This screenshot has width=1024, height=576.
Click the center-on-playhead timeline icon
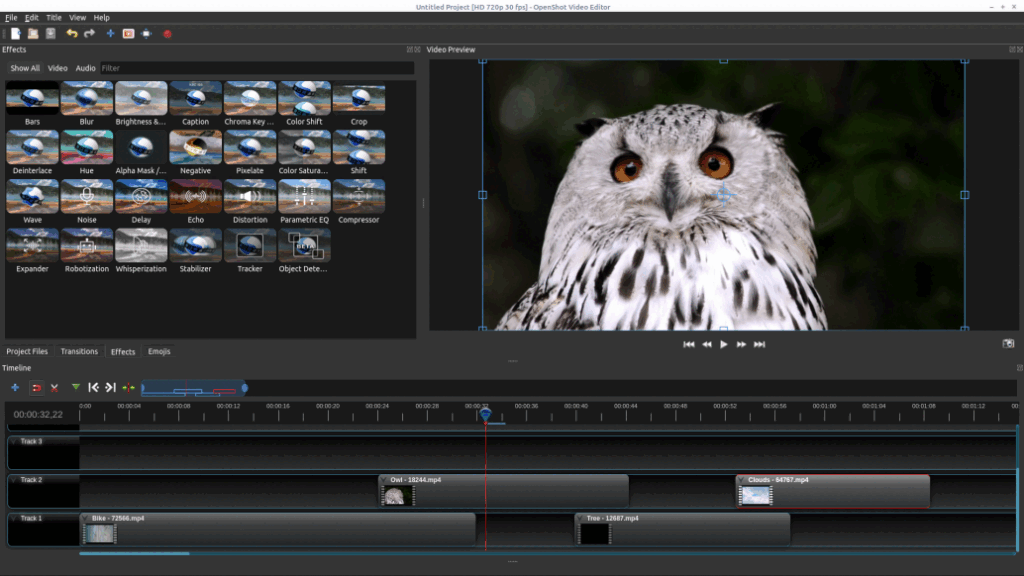(128, 387)
